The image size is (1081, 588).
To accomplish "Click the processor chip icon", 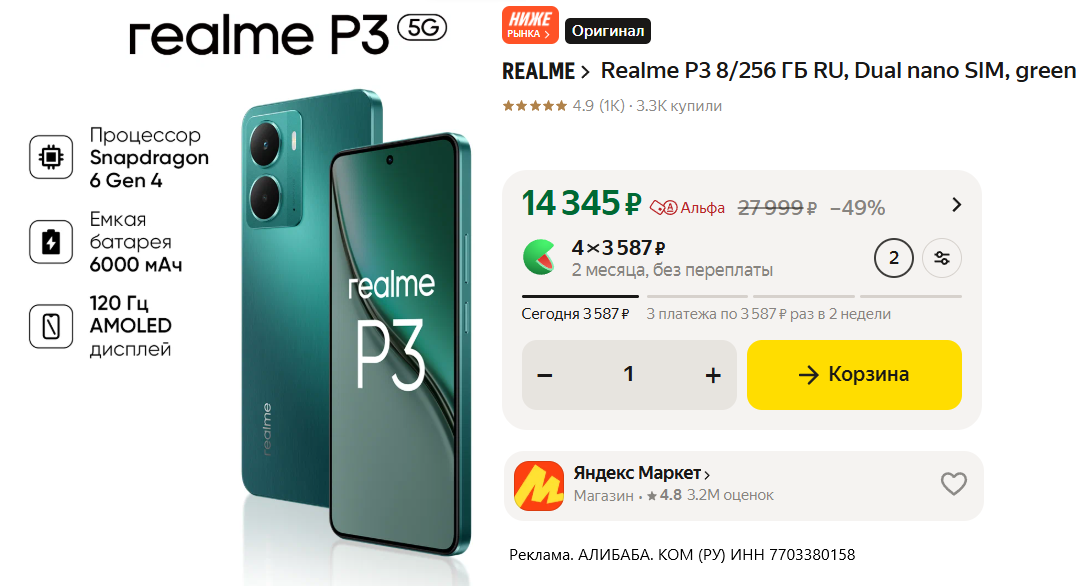I will click(x=51, y=157).
